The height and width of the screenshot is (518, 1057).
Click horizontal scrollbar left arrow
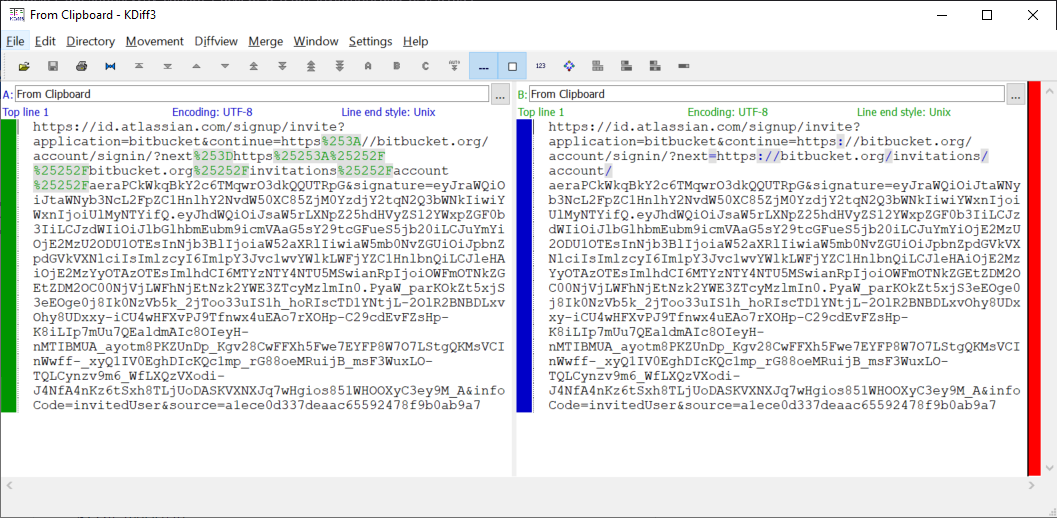7,485
